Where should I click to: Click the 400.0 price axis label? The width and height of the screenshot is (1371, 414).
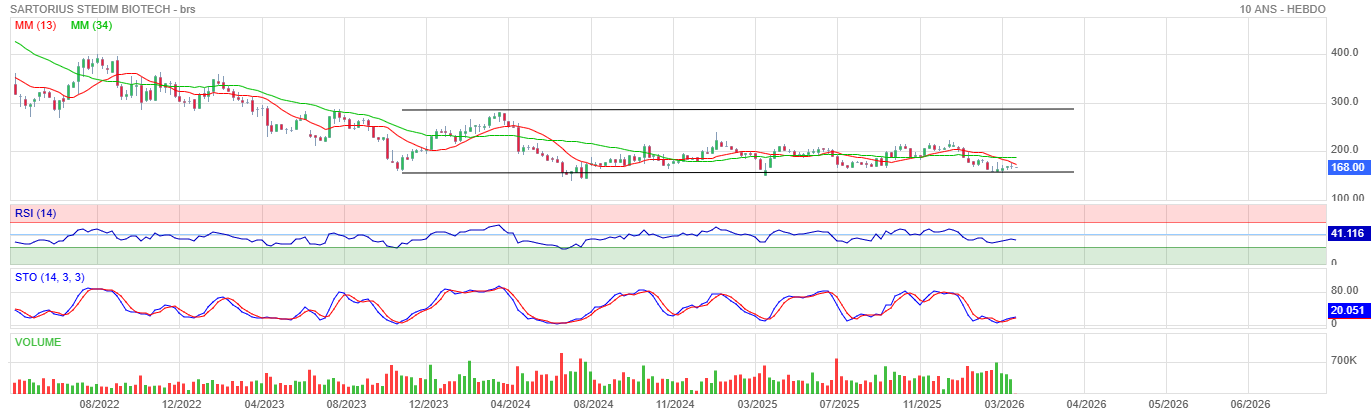(1343, 53)
